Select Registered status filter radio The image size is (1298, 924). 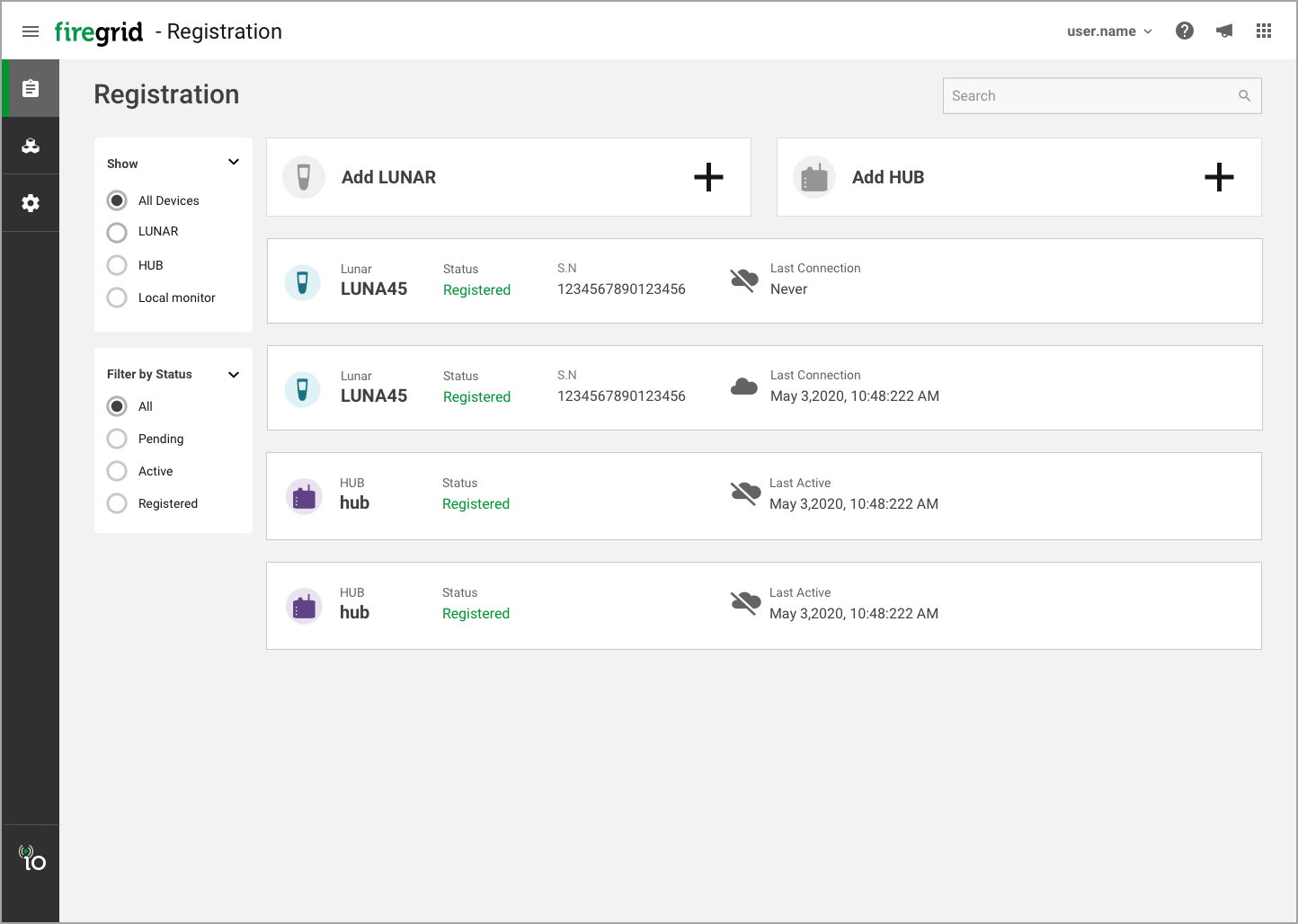click(117, 503)
